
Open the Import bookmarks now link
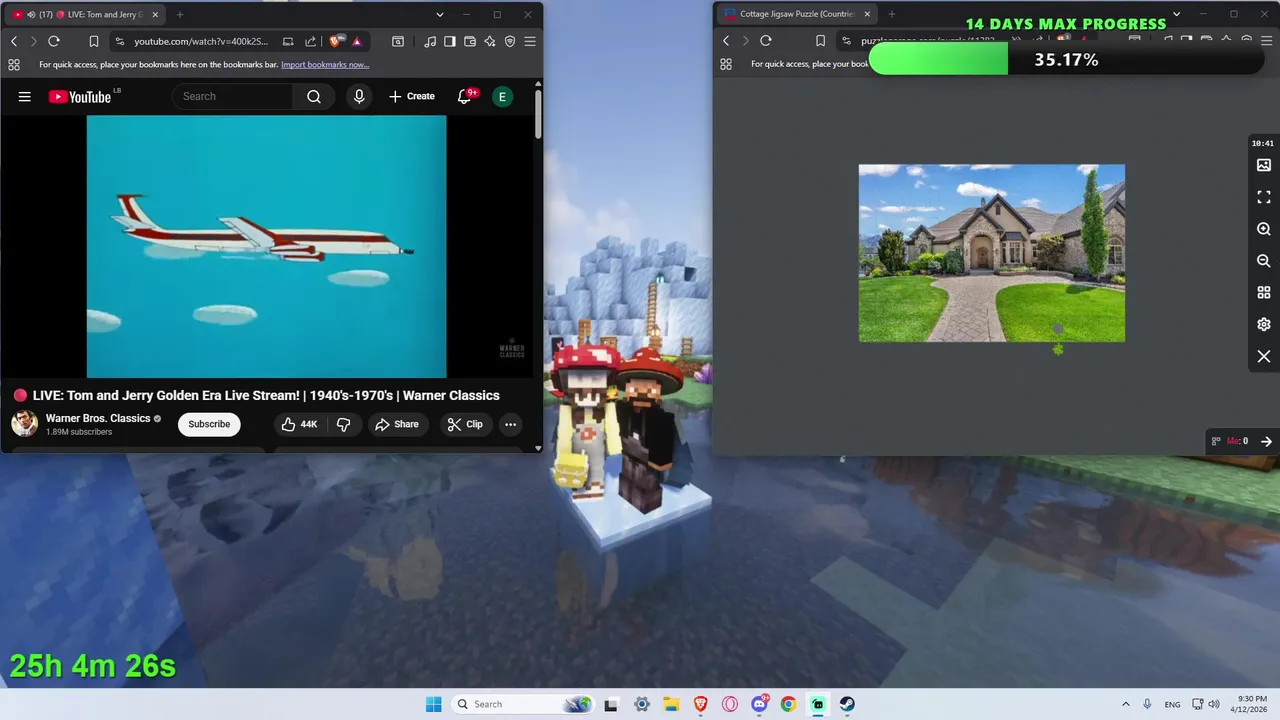tap(325, 64)
